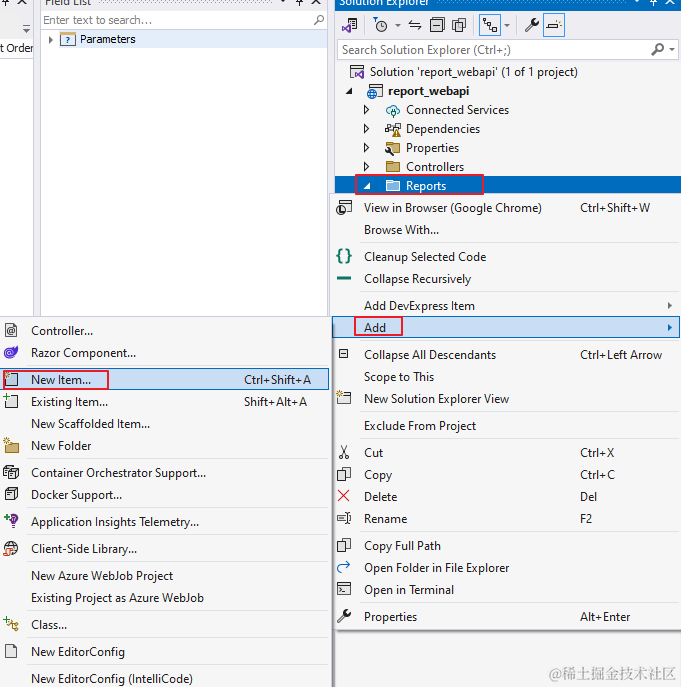Open the Add submenu
The height and width of the screenshot is (687, 681).
506,327
